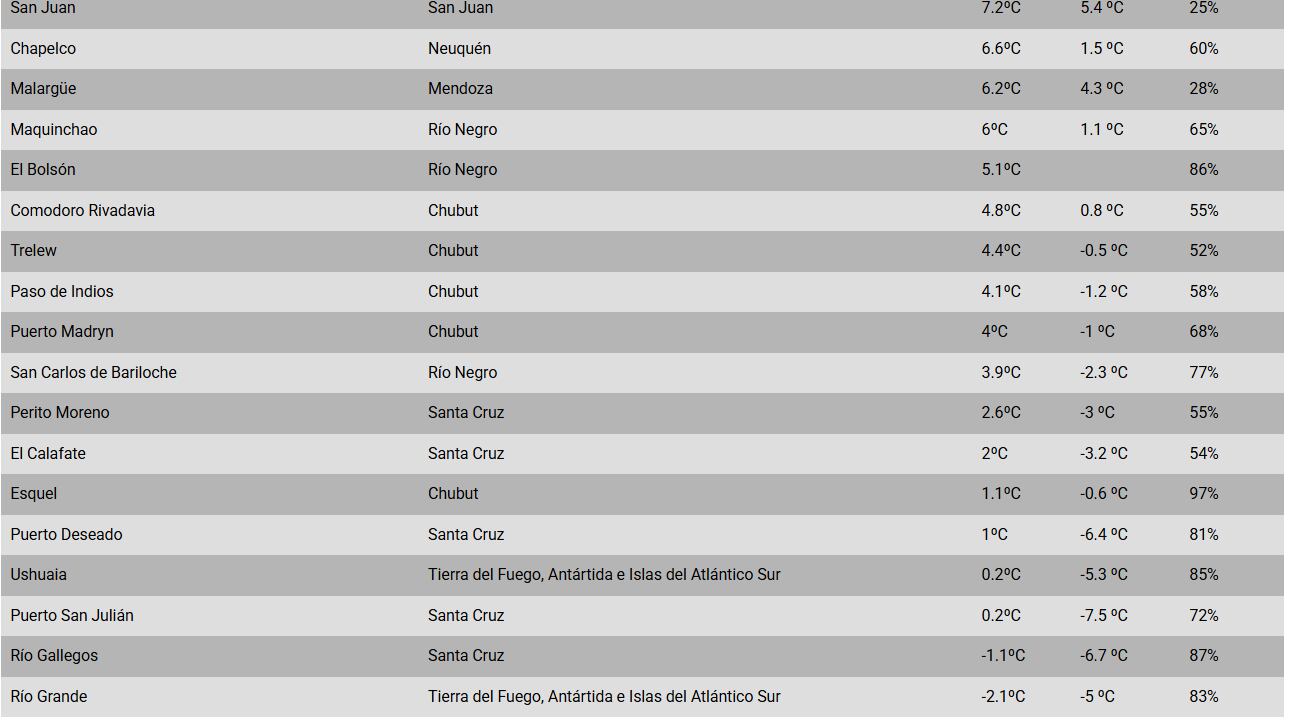This screenshot has width=1293, height=722.
Task: Click San Carlos de Bariloche entry
Action: point(93,373)
